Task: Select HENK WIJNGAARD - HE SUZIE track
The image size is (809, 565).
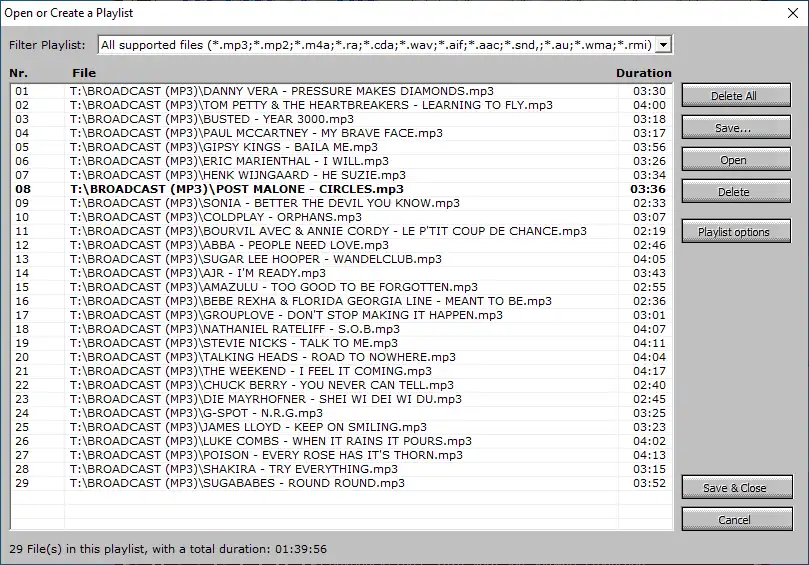Action: pyautogui.click(x=342, y=175)
